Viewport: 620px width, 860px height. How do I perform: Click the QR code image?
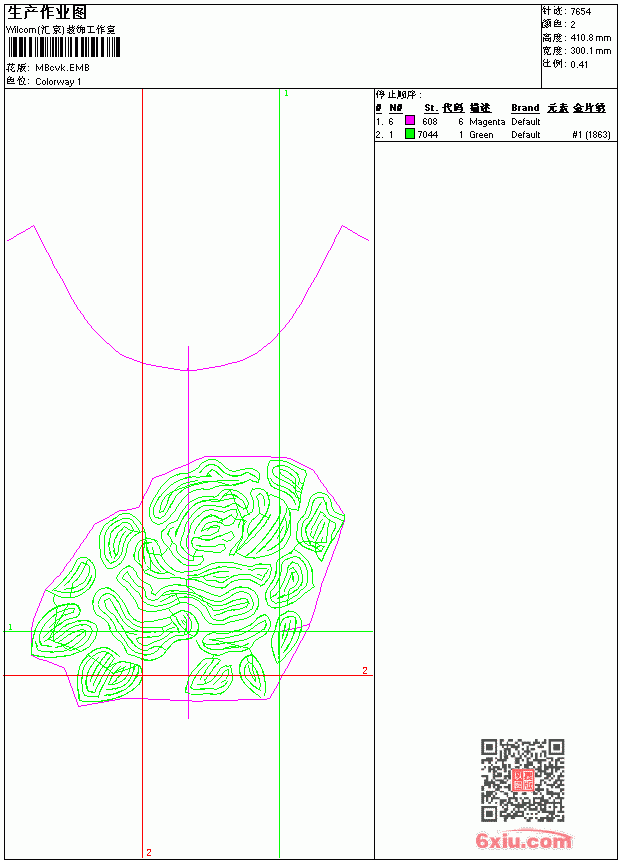(522, 780)
